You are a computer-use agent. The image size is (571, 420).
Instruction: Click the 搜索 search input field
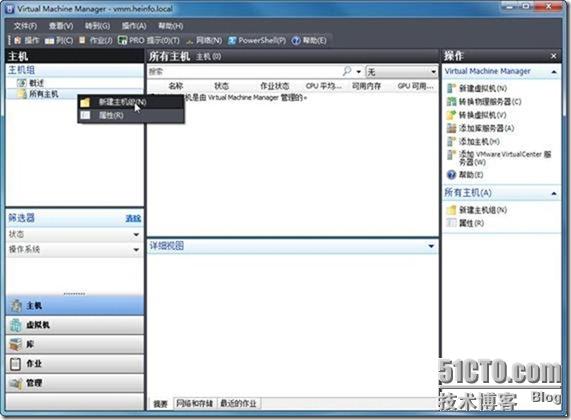[245, 71]
